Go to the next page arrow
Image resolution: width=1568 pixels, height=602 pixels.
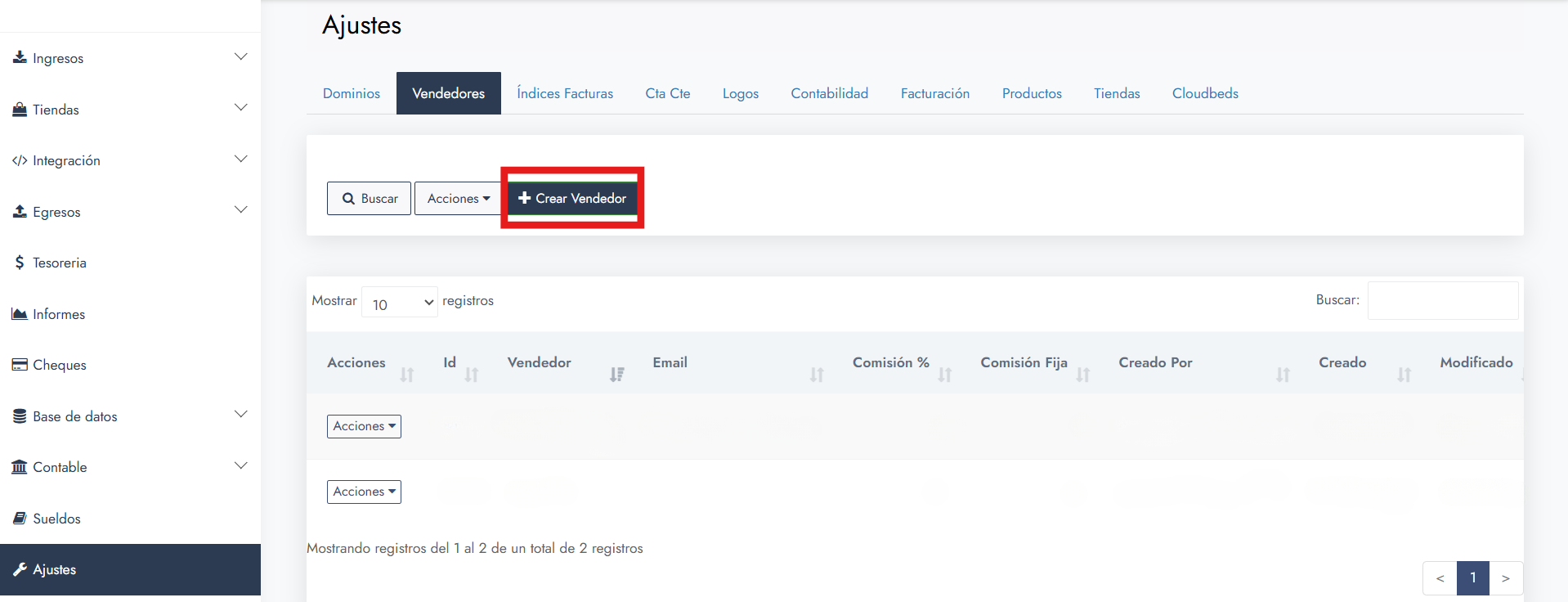point(1505,578)
